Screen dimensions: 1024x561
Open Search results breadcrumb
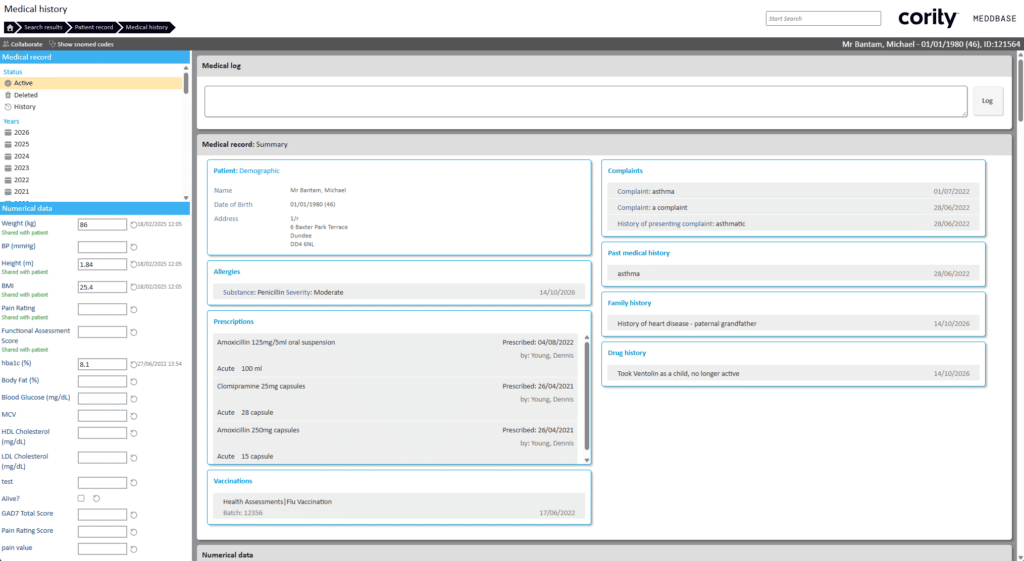[43, 27]
